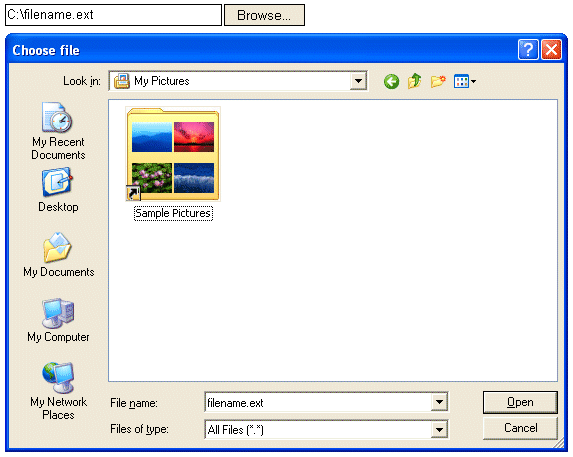The height and width of the screenshot is (457, 573).
Task: Expand the Look in dropdown
Action: [x=358, y=81]
